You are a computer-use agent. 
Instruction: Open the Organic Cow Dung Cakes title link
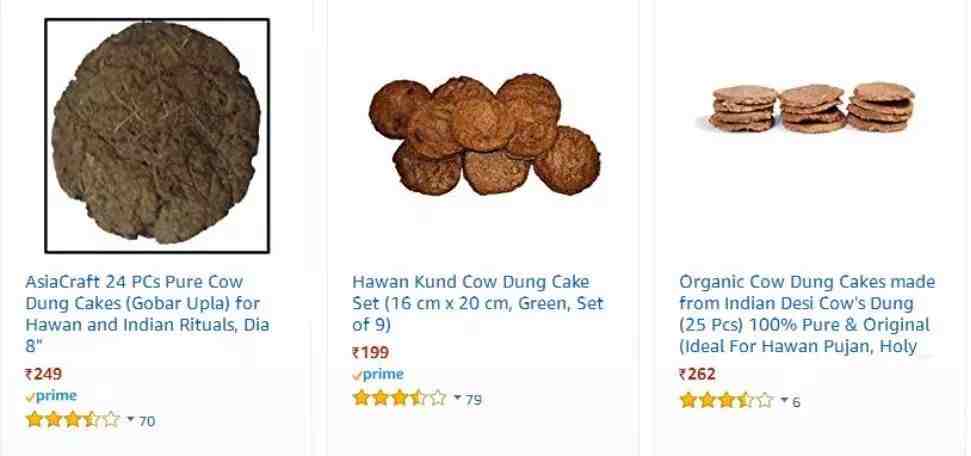tap(805, 314)
